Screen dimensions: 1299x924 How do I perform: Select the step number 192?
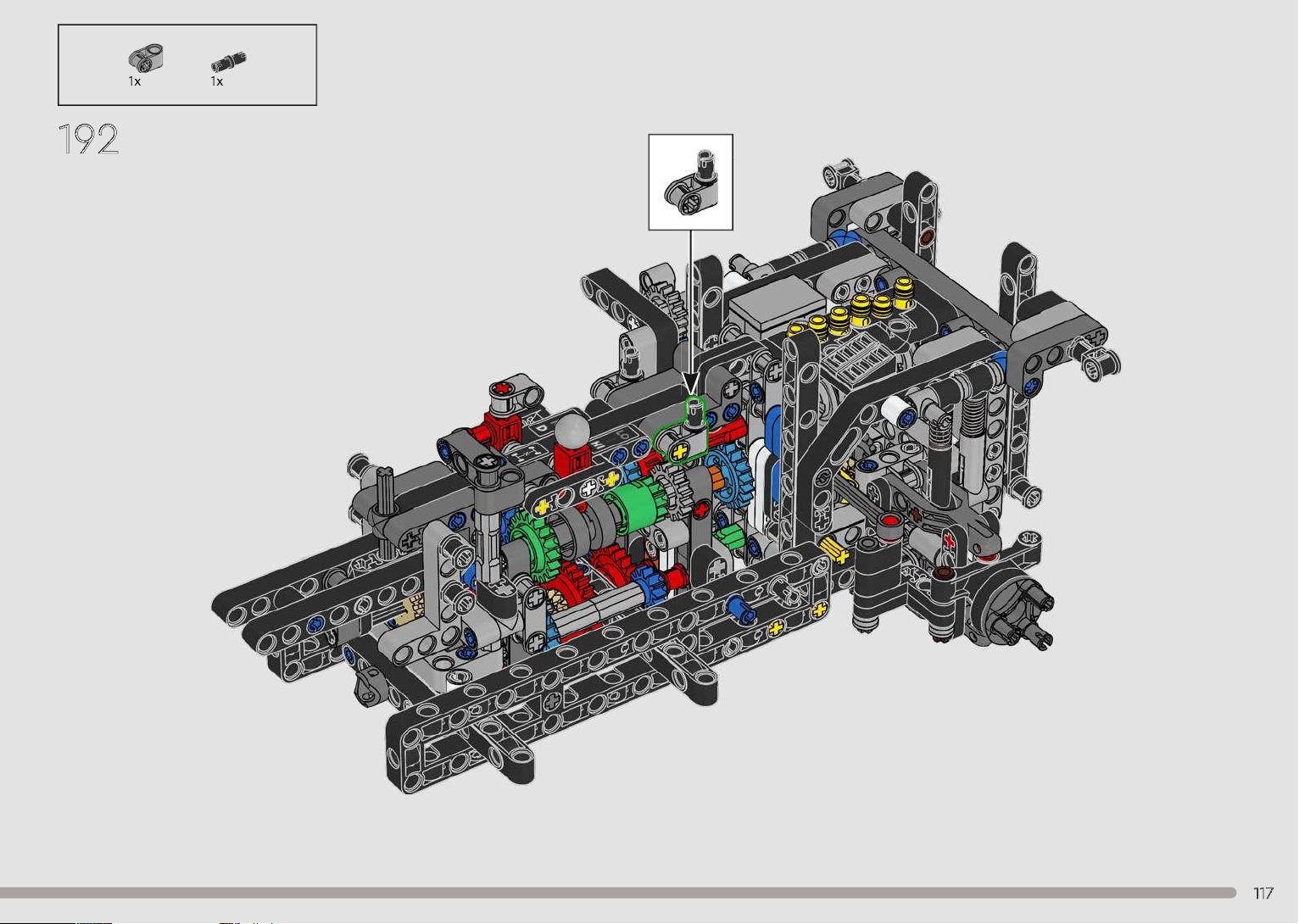[x=89, y=139]
